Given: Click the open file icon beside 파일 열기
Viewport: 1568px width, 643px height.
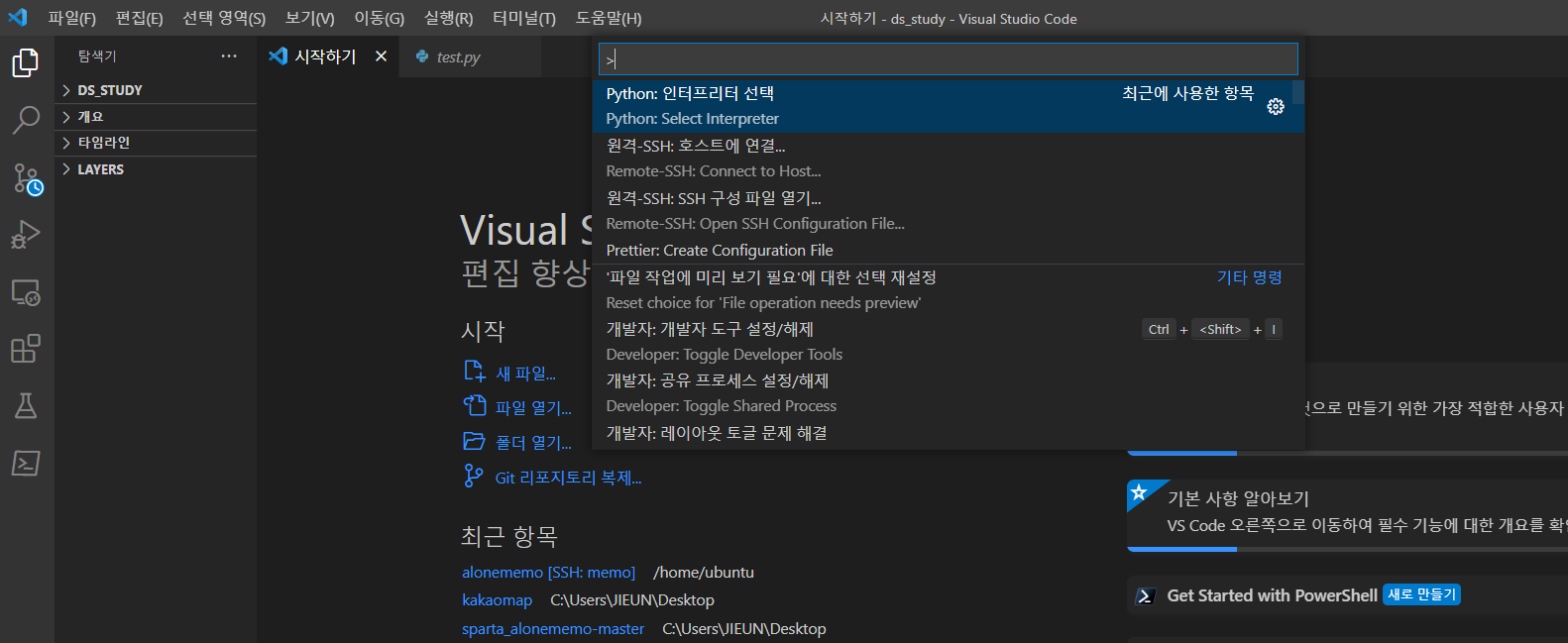Looking at the screenshot, I should tap(474, 406).
